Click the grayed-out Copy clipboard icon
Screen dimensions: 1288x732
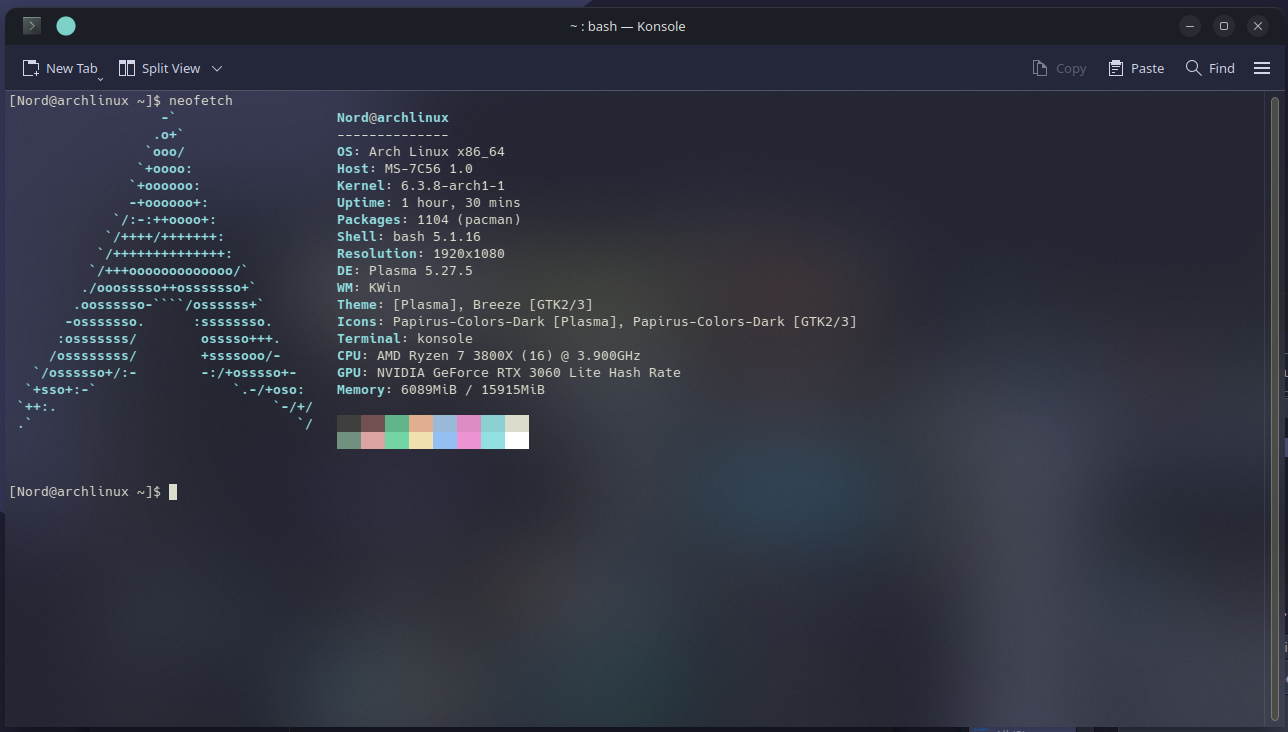[1042, 67]
